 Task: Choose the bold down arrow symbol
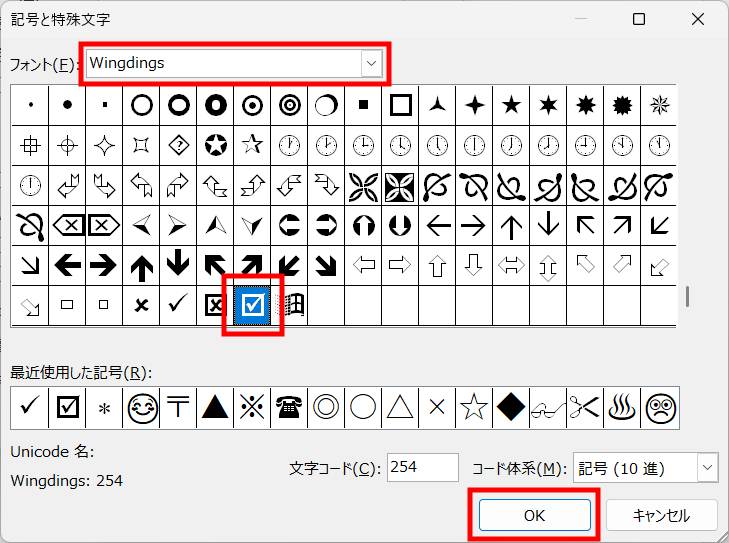(x=178, y=266)
